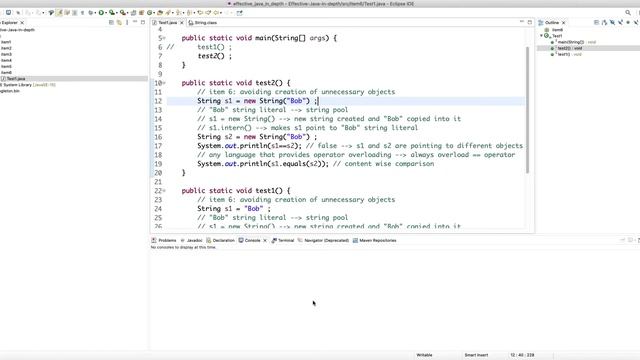The image size is (640, 360).
Task: Click the Last Edit Location toolbar icon
Action: tap(200, 13)
